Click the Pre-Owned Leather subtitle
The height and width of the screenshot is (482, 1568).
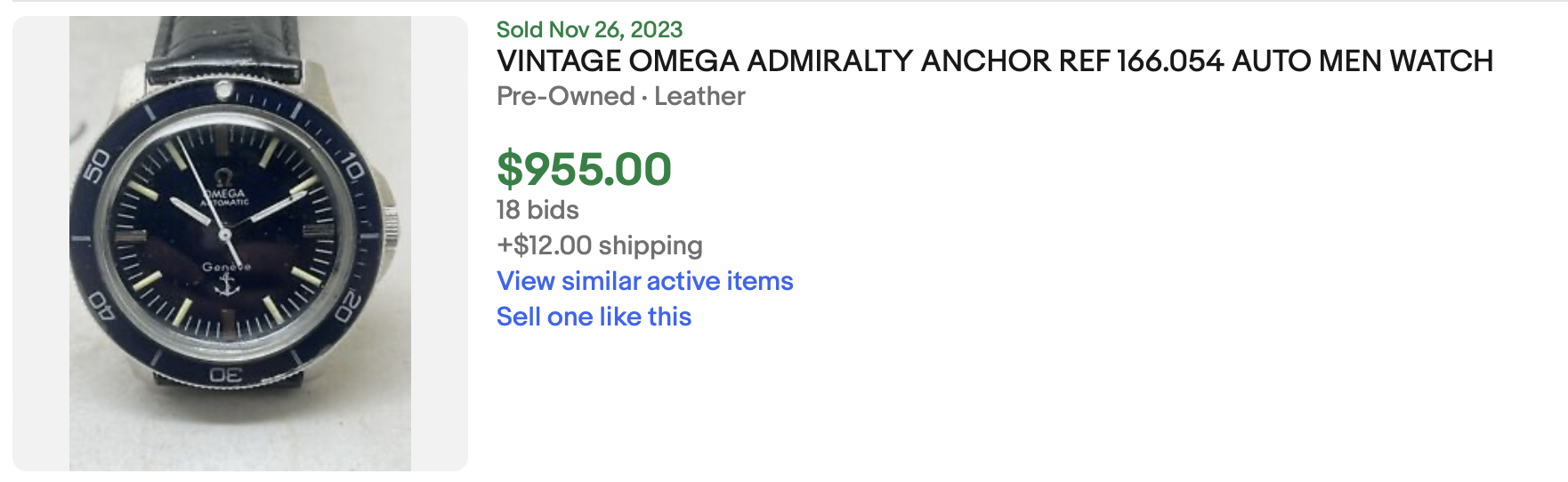click(620, 96)
